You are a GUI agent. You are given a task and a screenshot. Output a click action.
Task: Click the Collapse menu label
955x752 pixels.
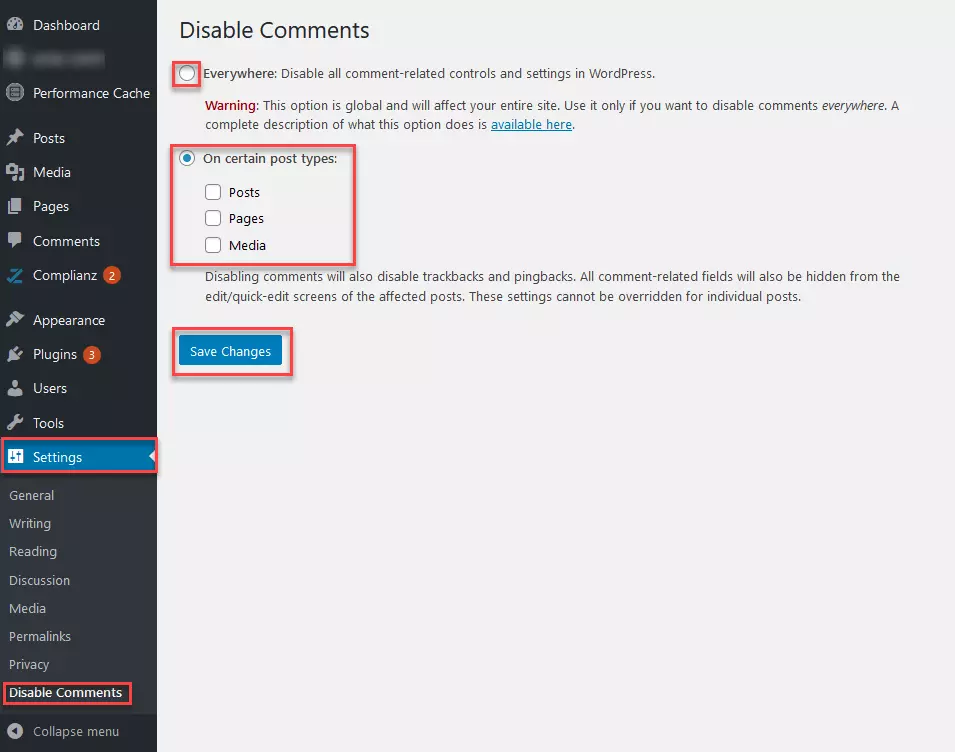pyautogui.click(x=76, y=731)
